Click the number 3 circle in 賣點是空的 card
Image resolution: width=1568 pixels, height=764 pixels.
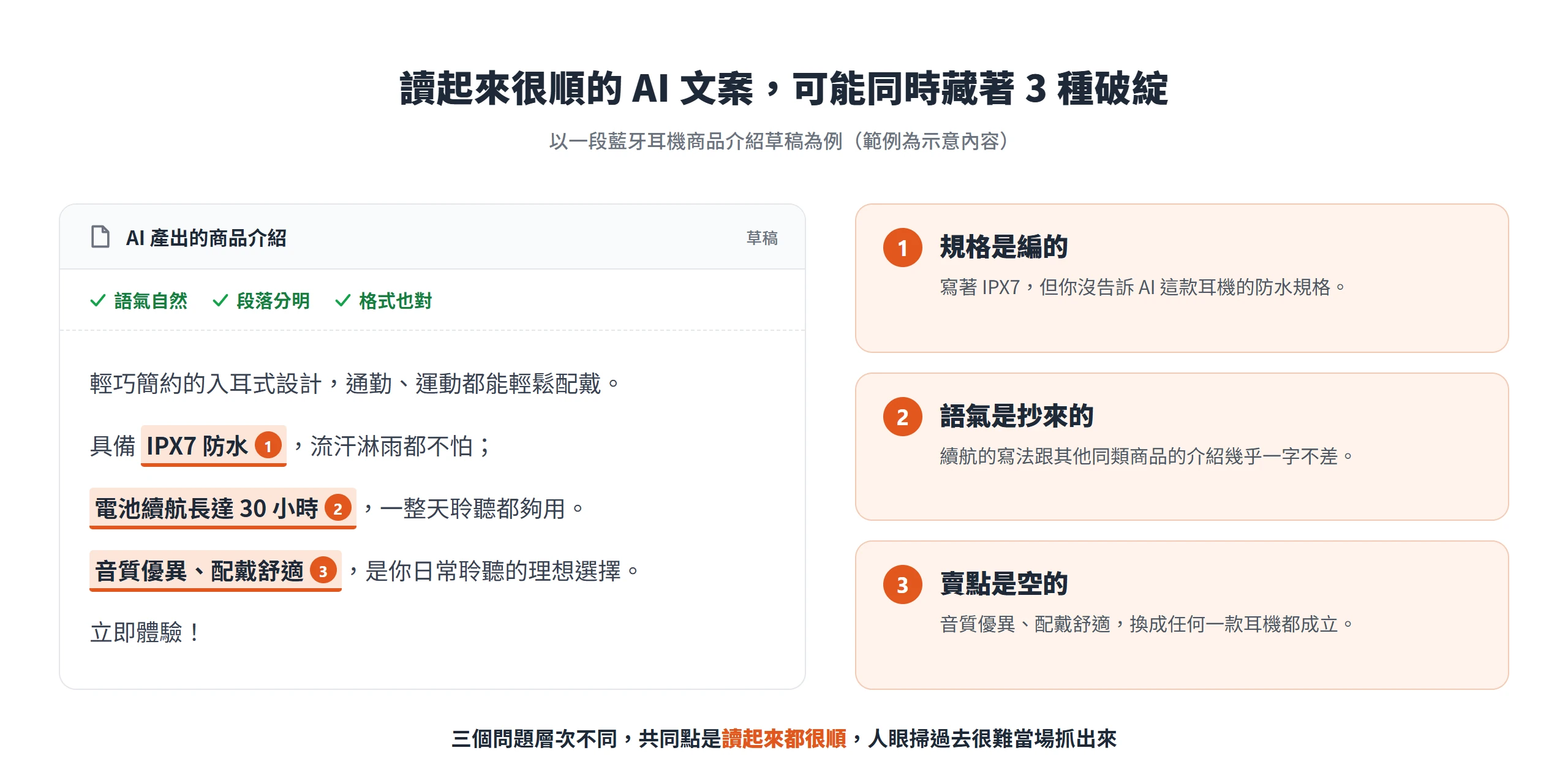pyautogui.click(x=902, y=584)
